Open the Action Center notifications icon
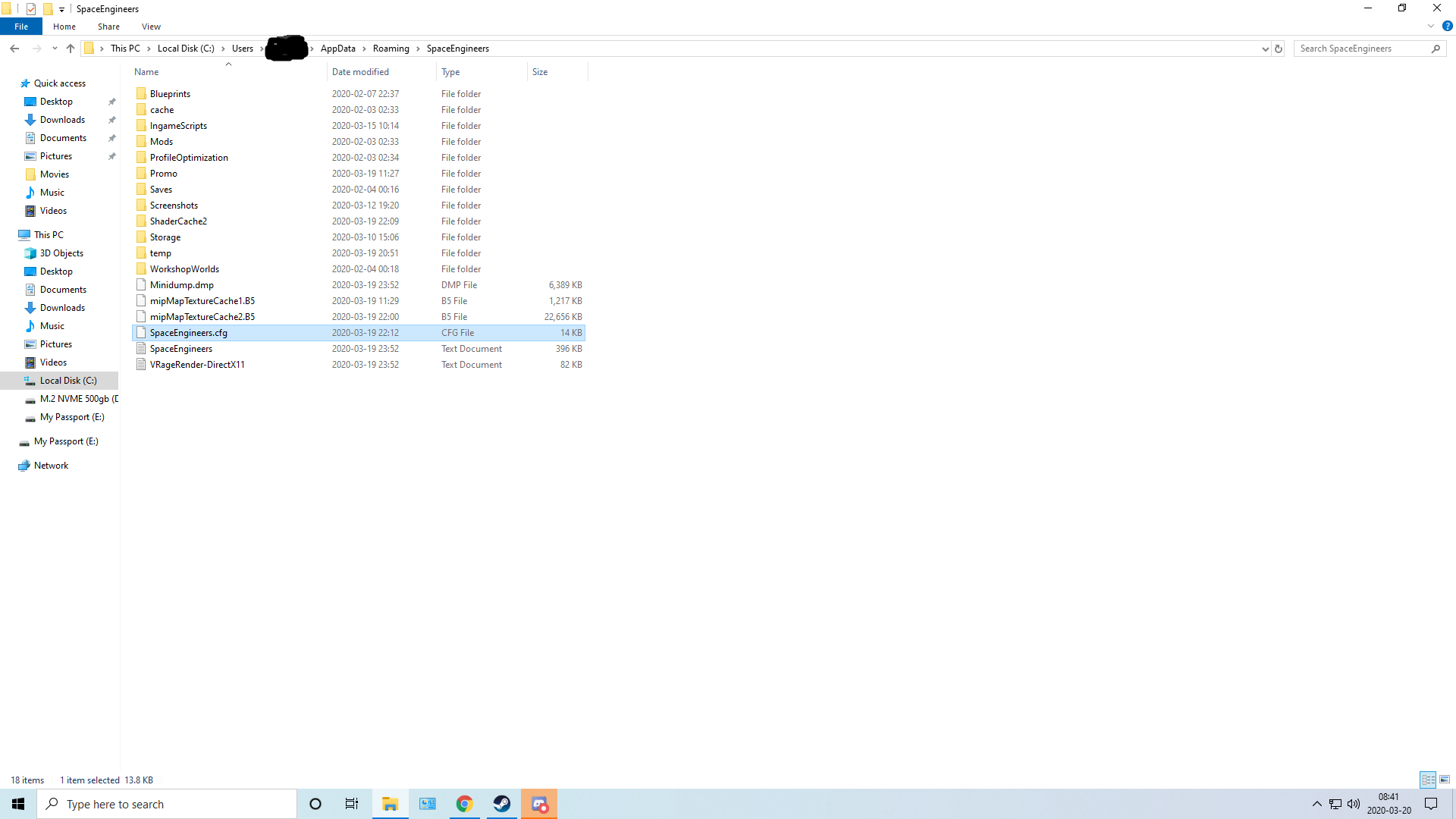This screenshot has height=819, width=1456. click(1431, 804)
